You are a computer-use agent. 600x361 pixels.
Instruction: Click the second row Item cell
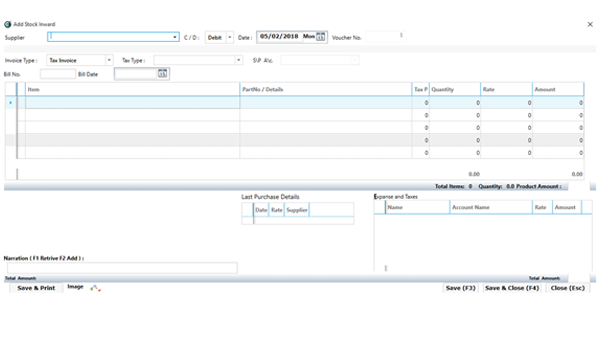pyautogui.click(x=132, y=115)
